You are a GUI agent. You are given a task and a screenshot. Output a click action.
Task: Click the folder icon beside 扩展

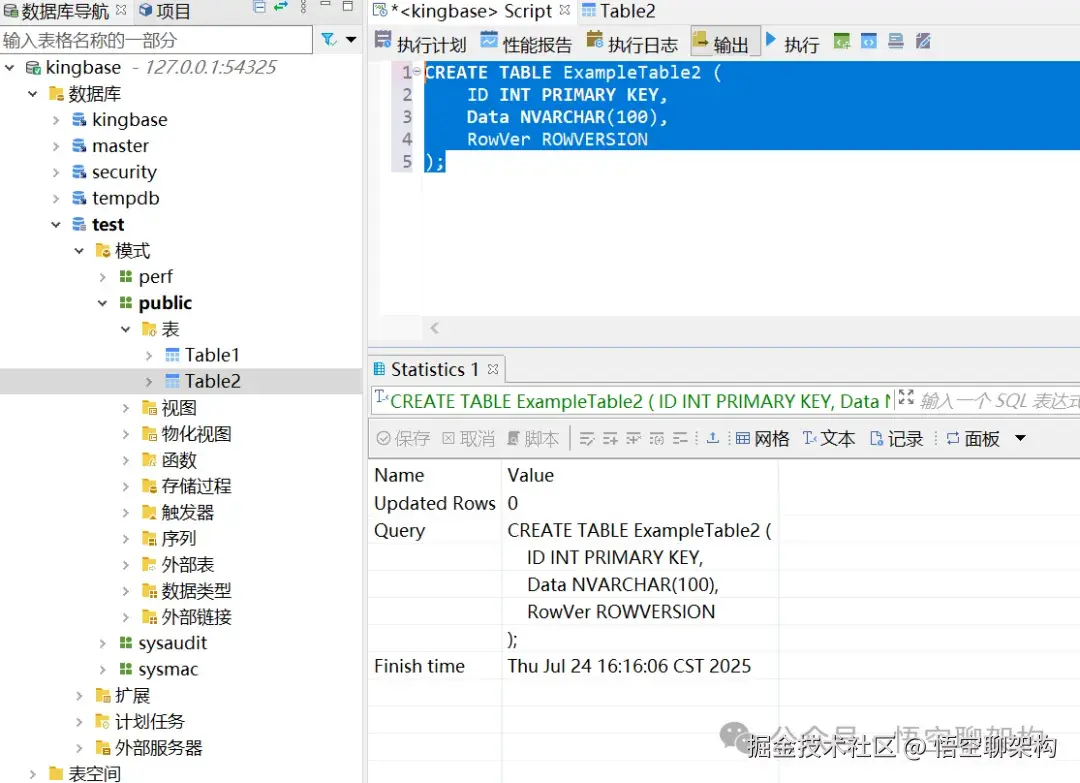pos(103,696)
